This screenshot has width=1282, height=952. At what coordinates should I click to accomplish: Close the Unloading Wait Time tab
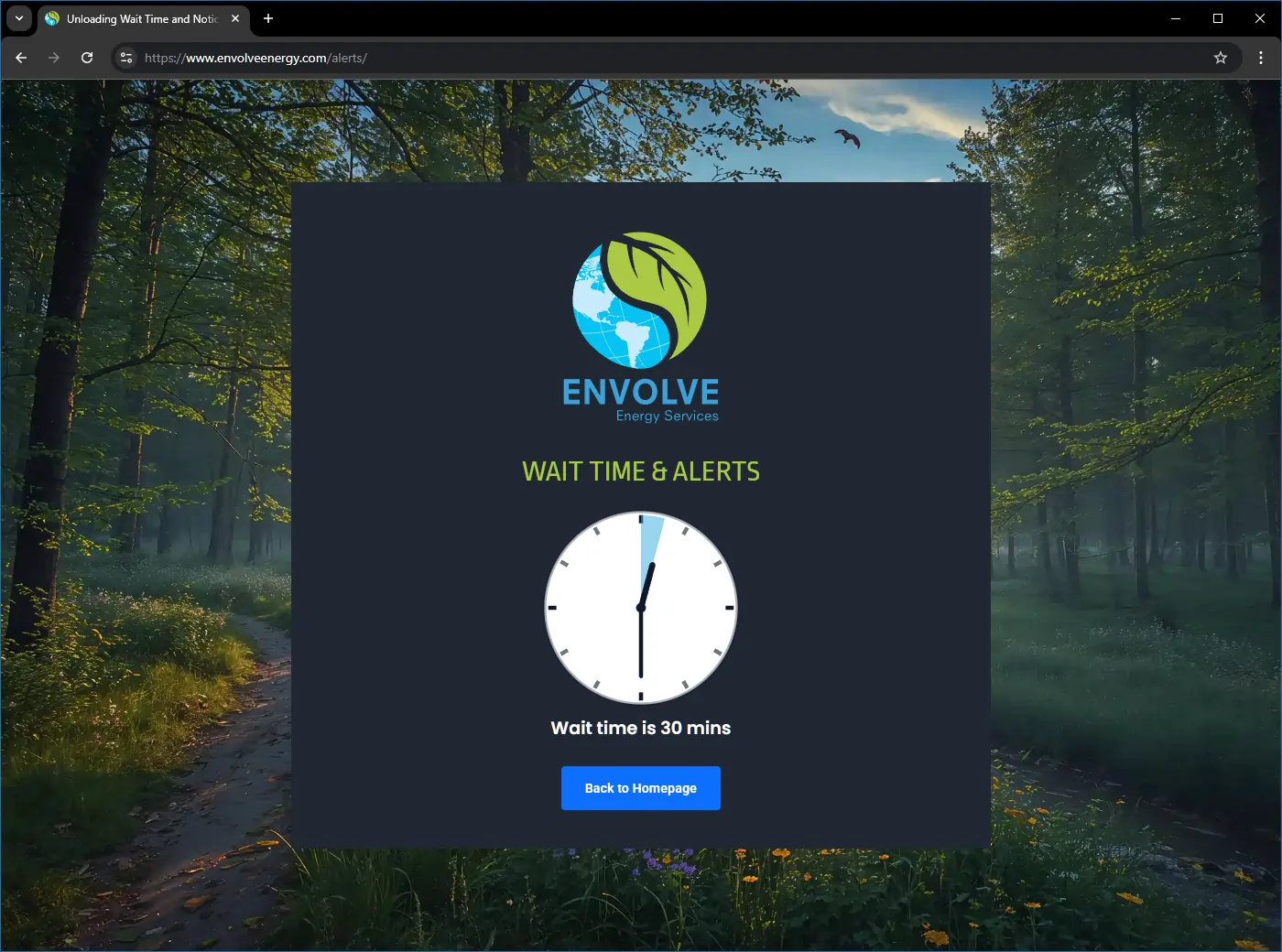coord(235,18)
